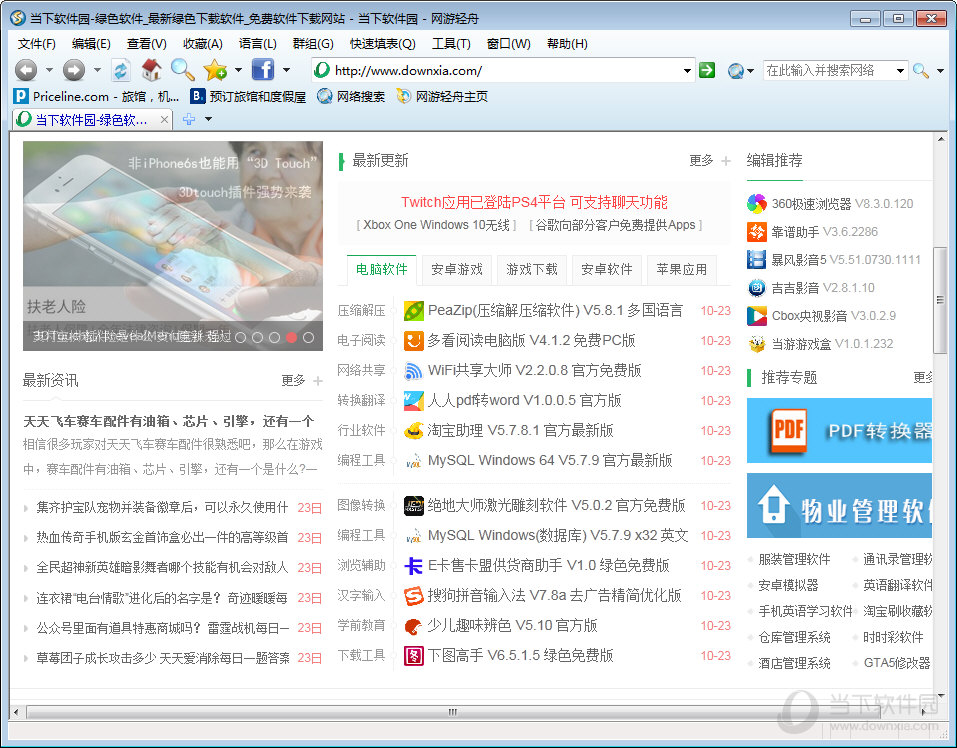957x748 pixels.
Task: Select the first carousel indicator dot
Action: tap(240, 337)
